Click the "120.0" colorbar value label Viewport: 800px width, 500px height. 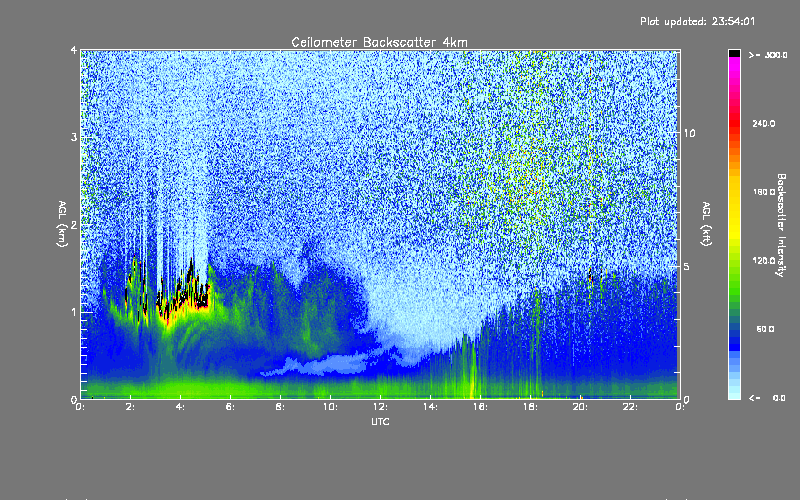tap(764, 260)
